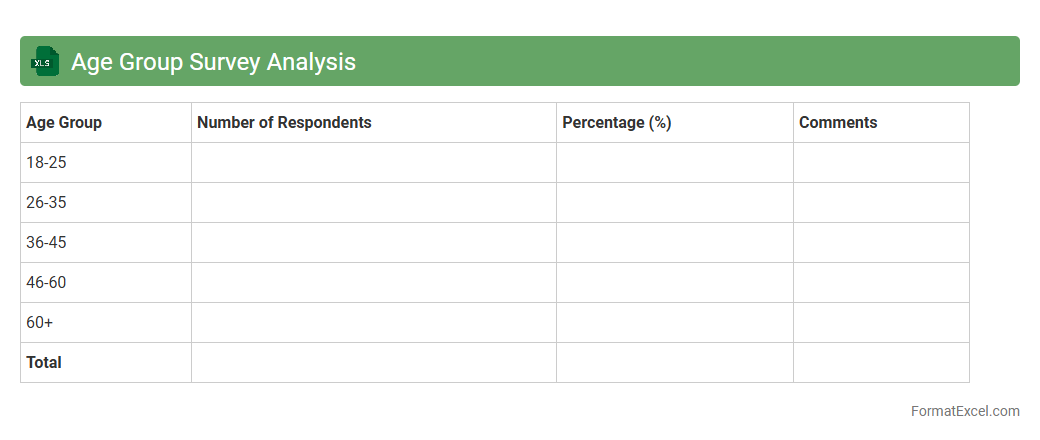This screenshot has height=440, width=1040.
Task: Click comments cell in Total row
Action: coord(880,363)
